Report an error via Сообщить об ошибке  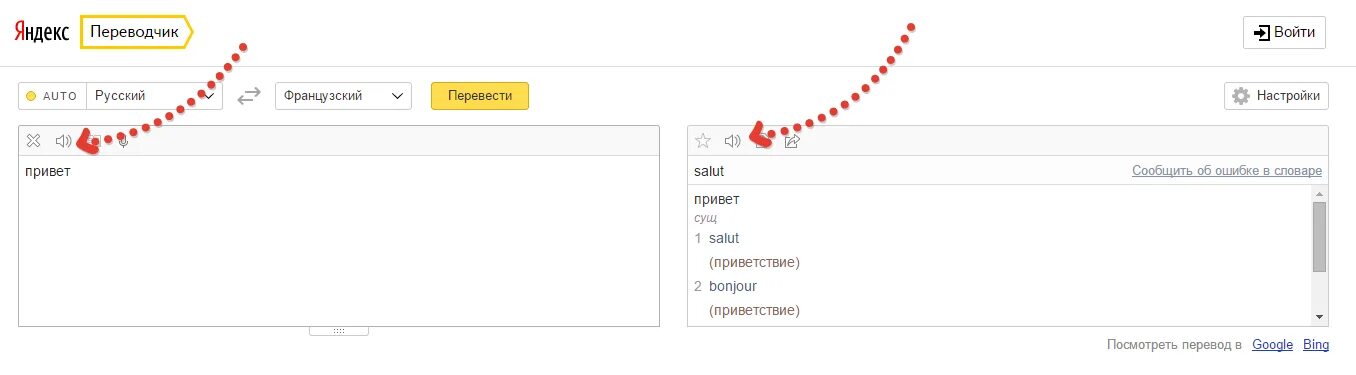pyautogui.click(x=1227, y=171)
